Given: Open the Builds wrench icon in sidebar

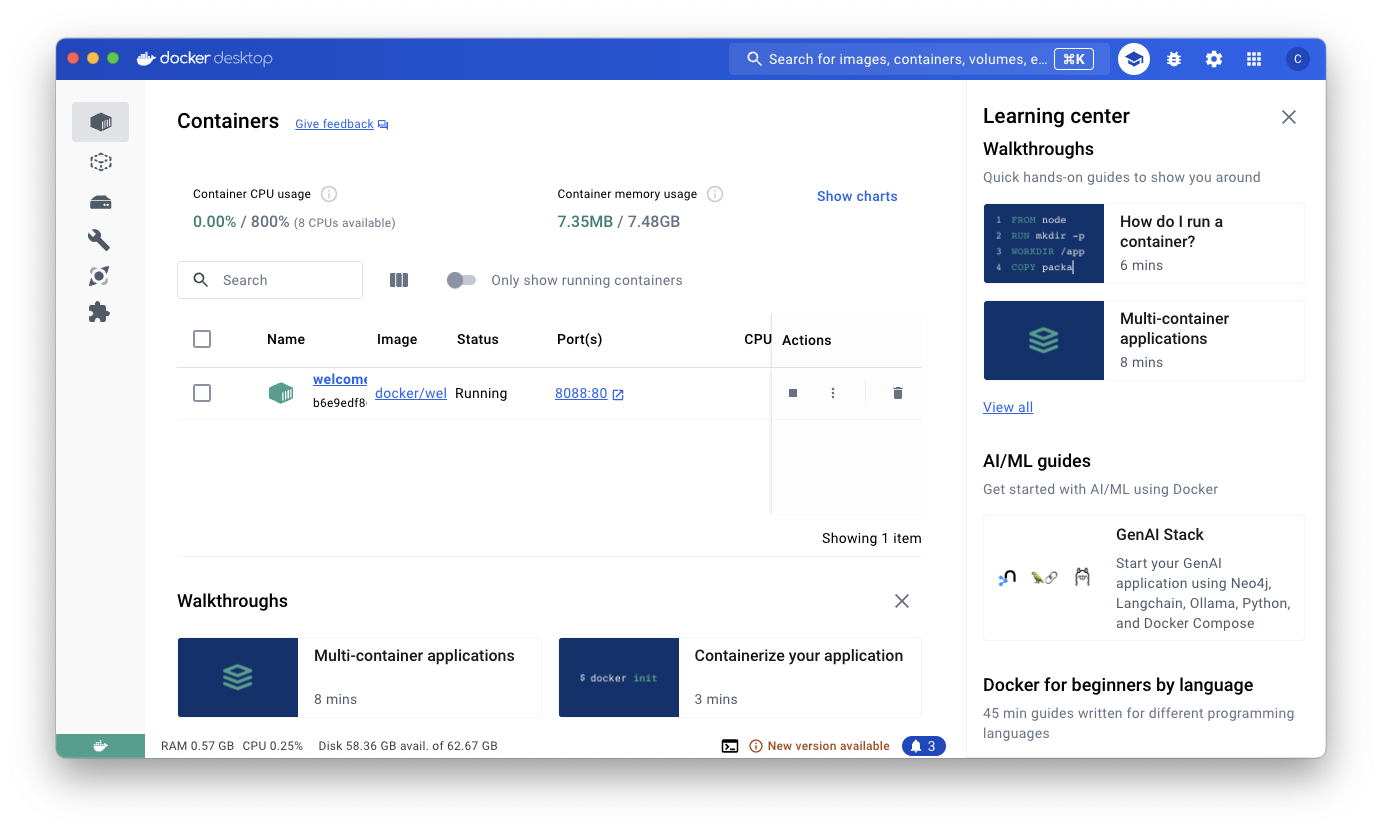Looking at the screenshot, I should [x=99, y=240].
